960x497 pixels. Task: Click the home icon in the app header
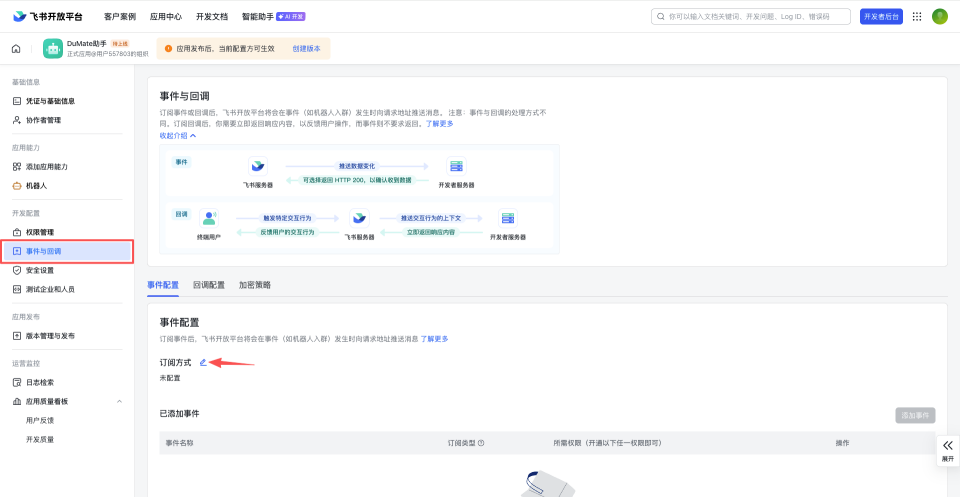[16, 48]
